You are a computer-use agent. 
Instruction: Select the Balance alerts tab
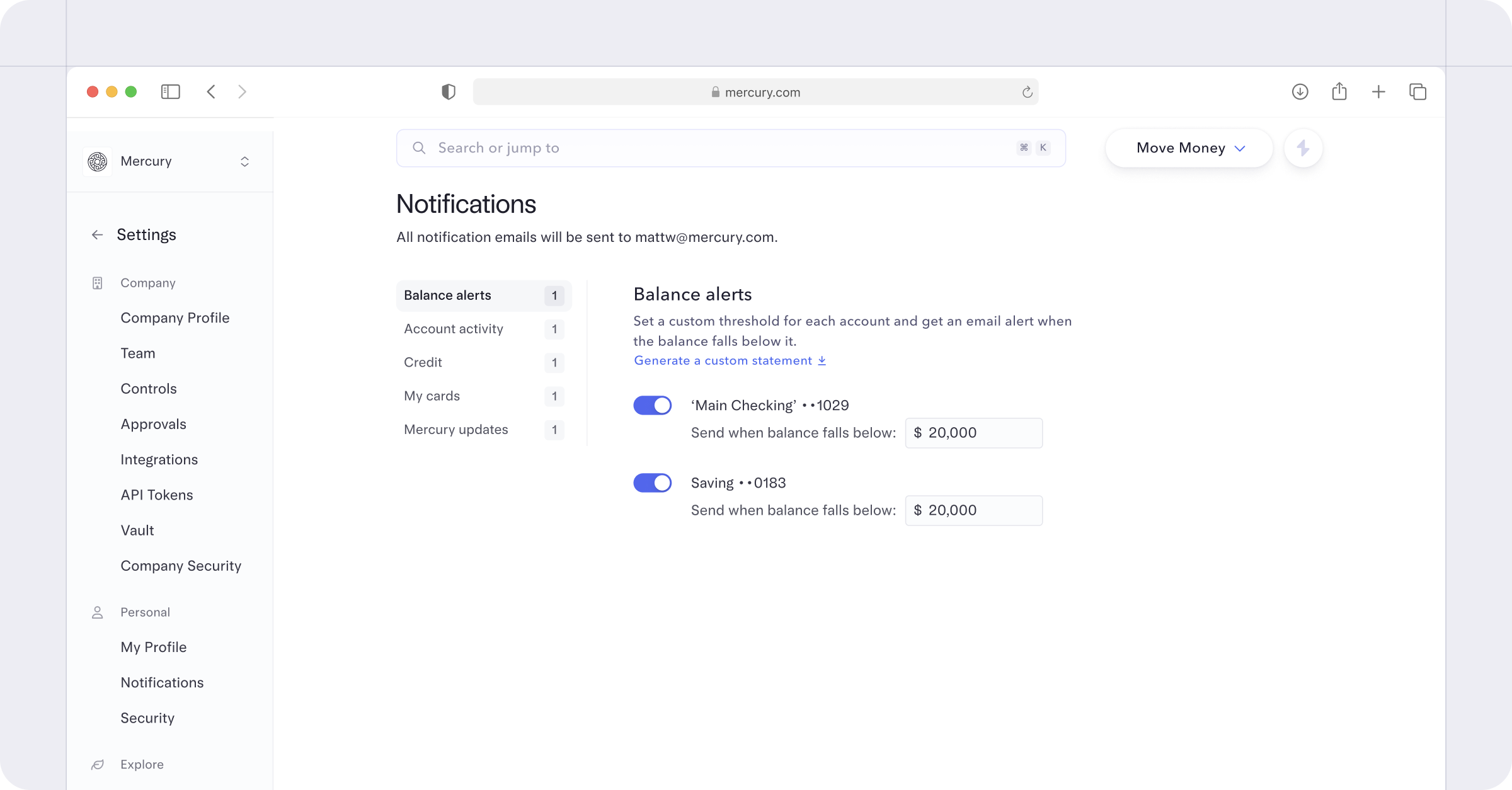click(484, 295)
